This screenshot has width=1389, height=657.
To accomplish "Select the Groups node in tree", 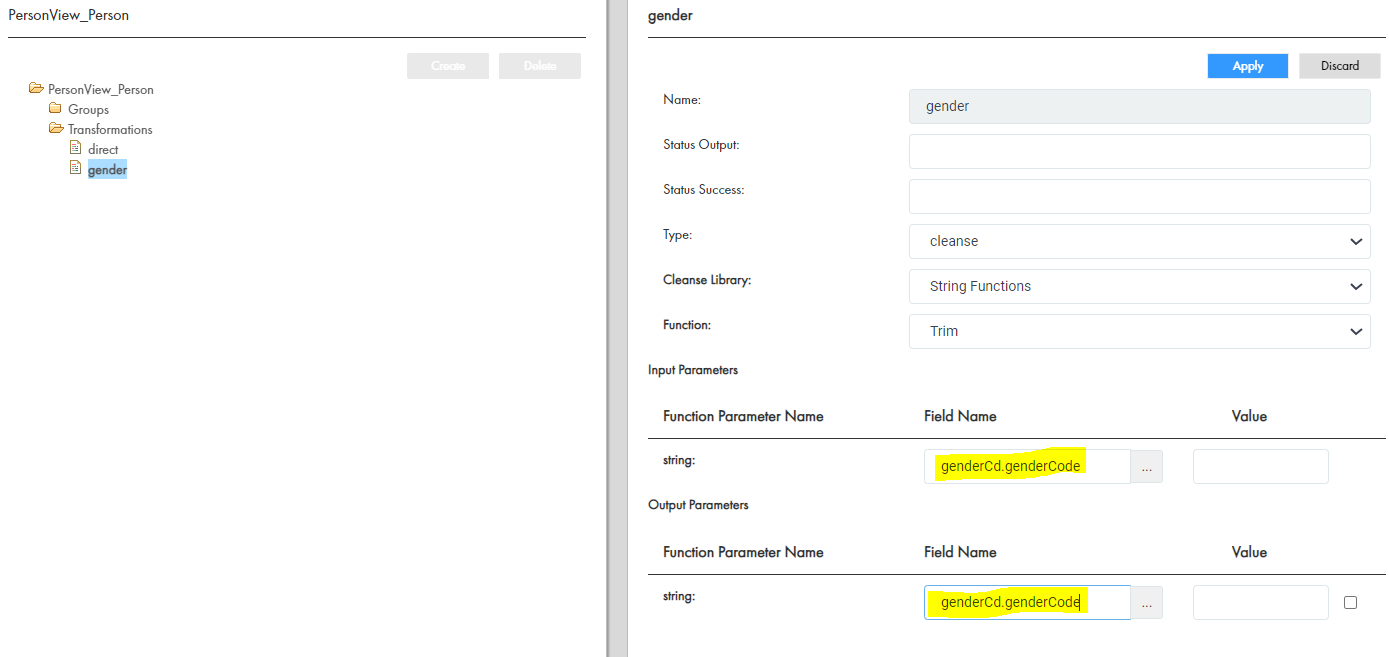I will click(88, 109).
